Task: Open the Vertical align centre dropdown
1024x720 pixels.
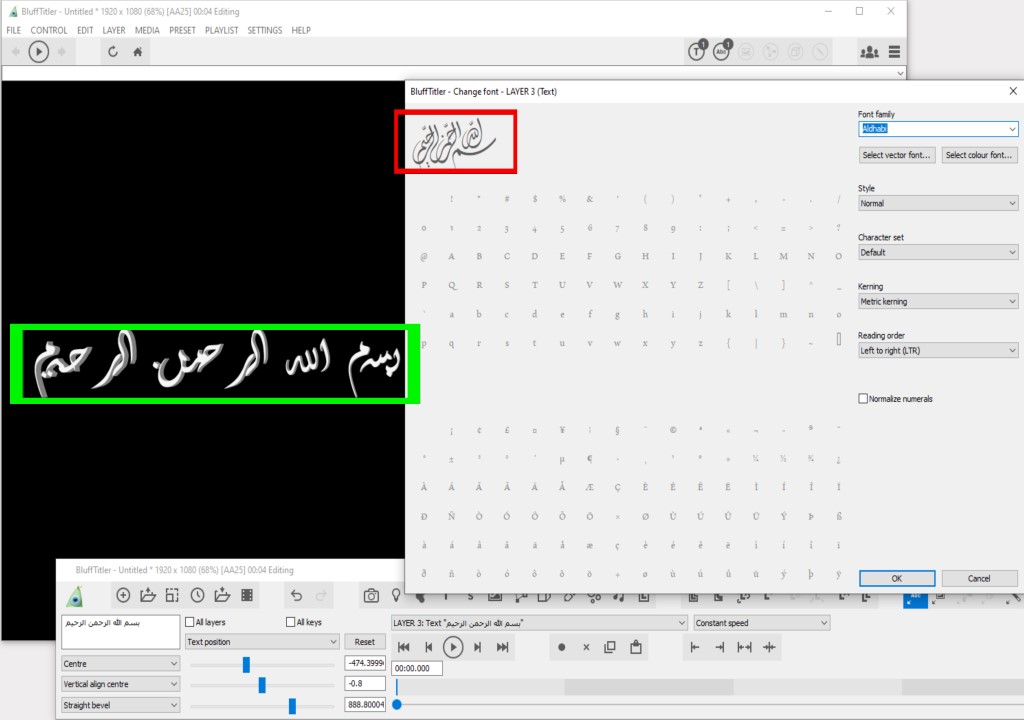Action: point(121,684)
